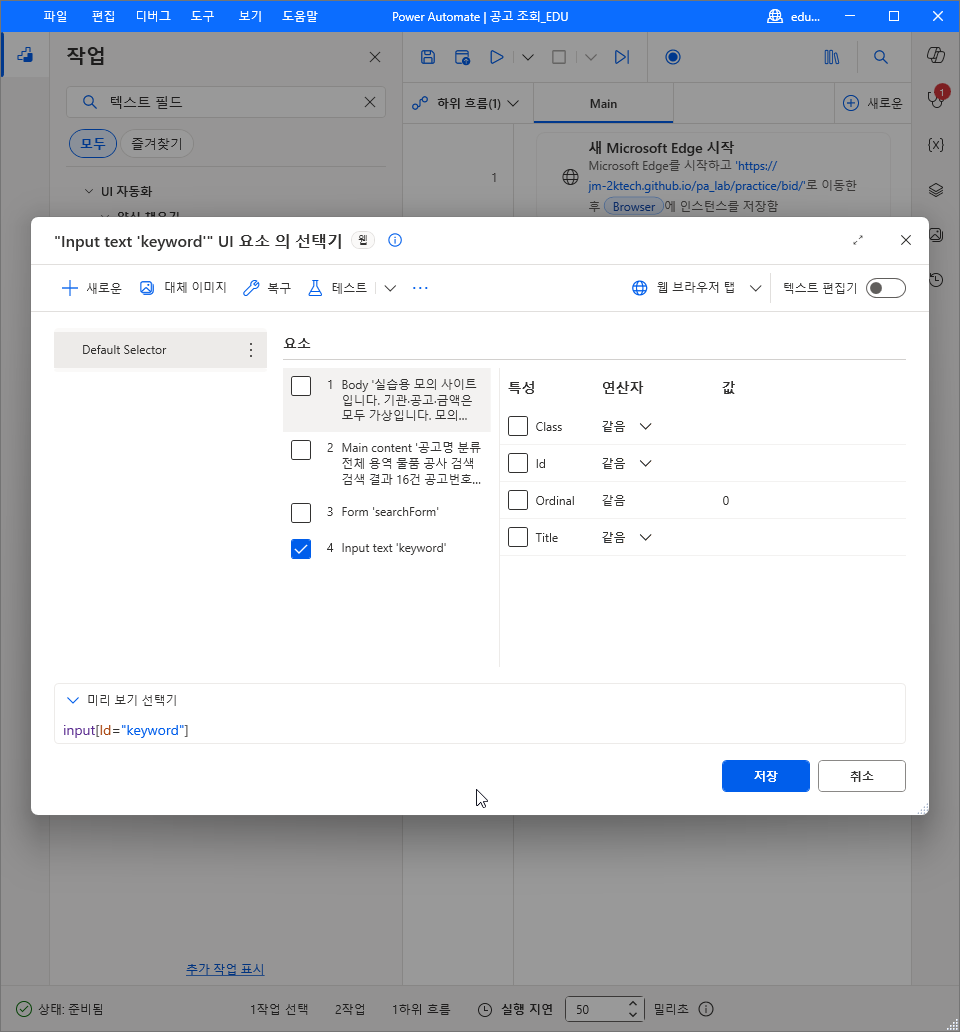Open the Variables {x} panel icon

936,145
